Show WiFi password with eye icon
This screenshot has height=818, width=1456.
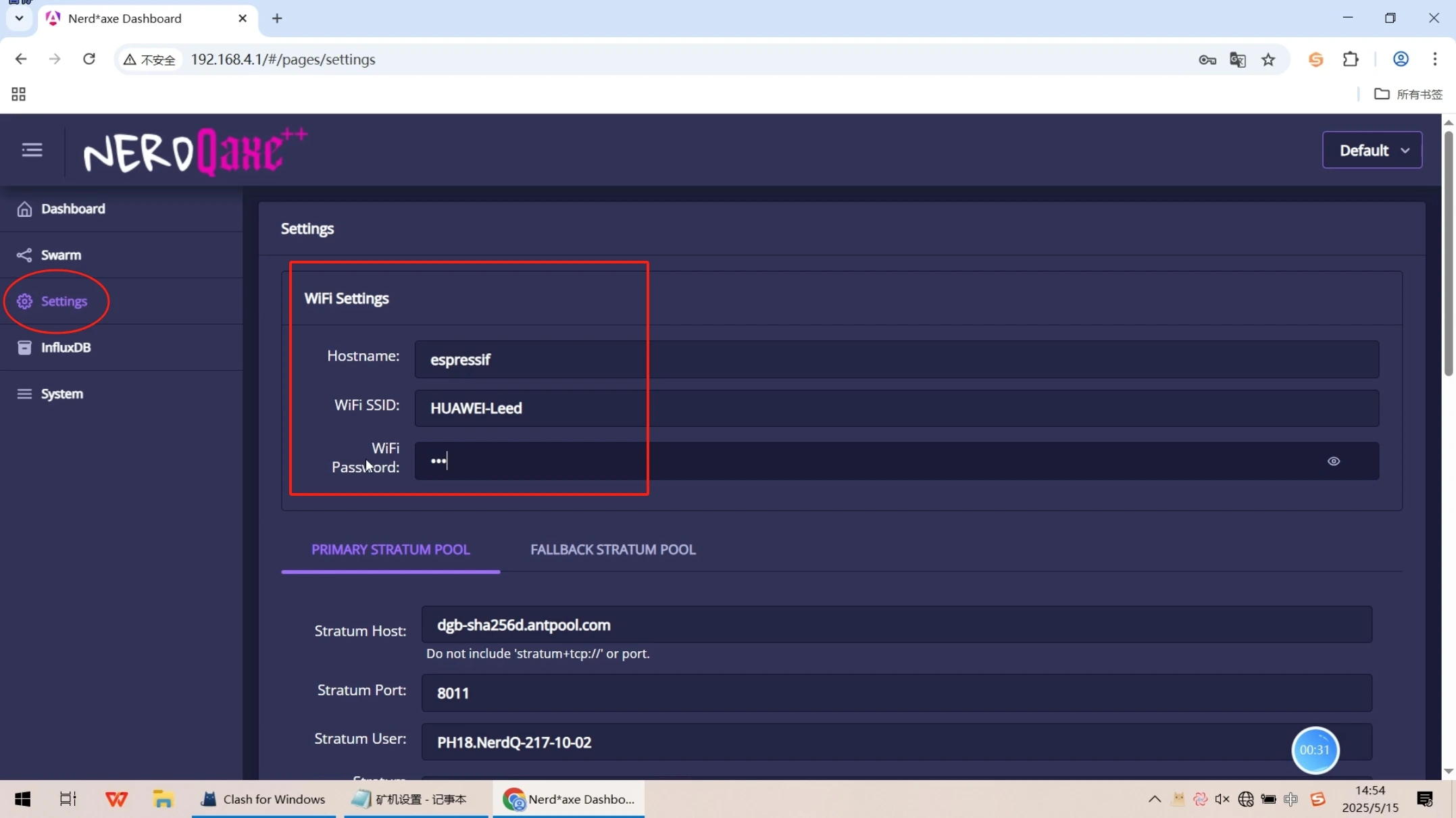tap(1333, 461)
